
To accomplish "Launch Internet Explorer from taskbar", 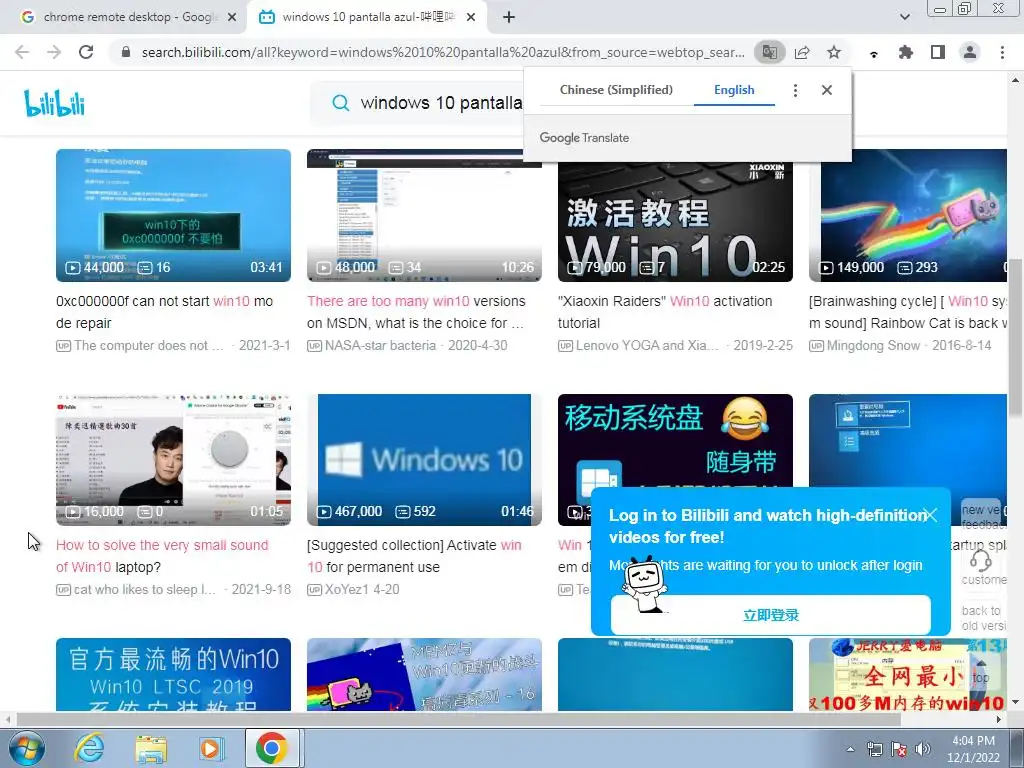I will click(89, 748).
